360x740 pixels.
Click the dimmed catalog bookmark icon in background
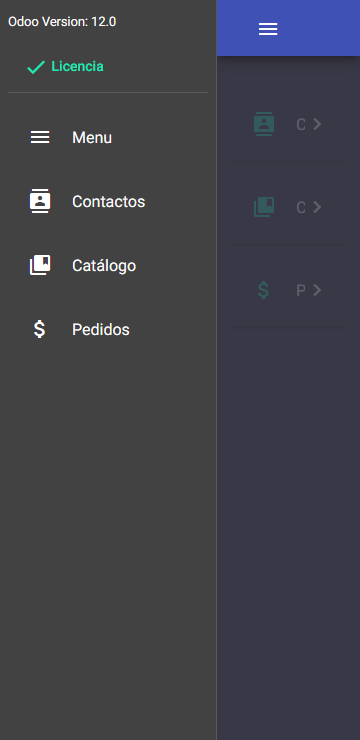coord(264,207)
